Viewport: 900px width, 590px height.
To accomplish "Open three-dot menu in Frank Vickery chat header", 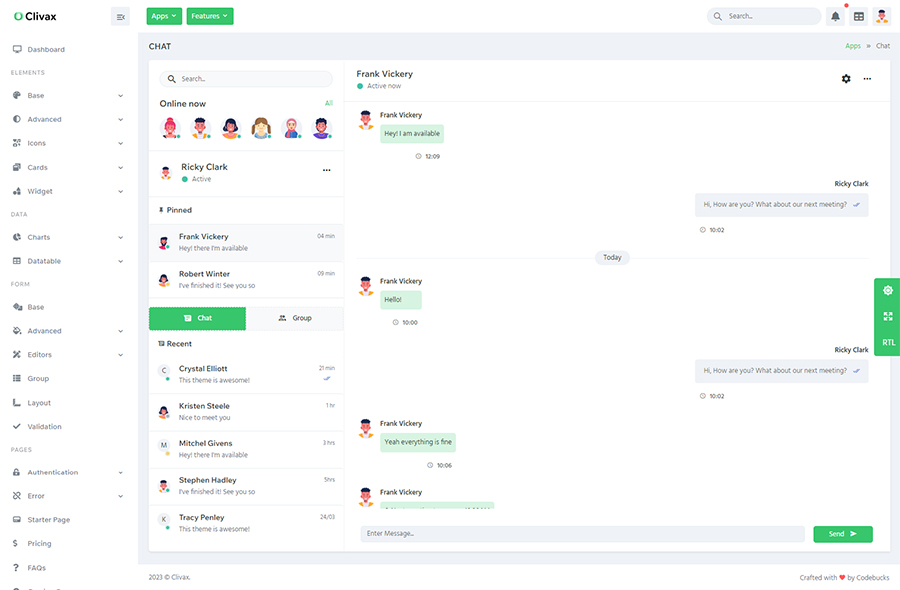I will [x=867, y=79].
